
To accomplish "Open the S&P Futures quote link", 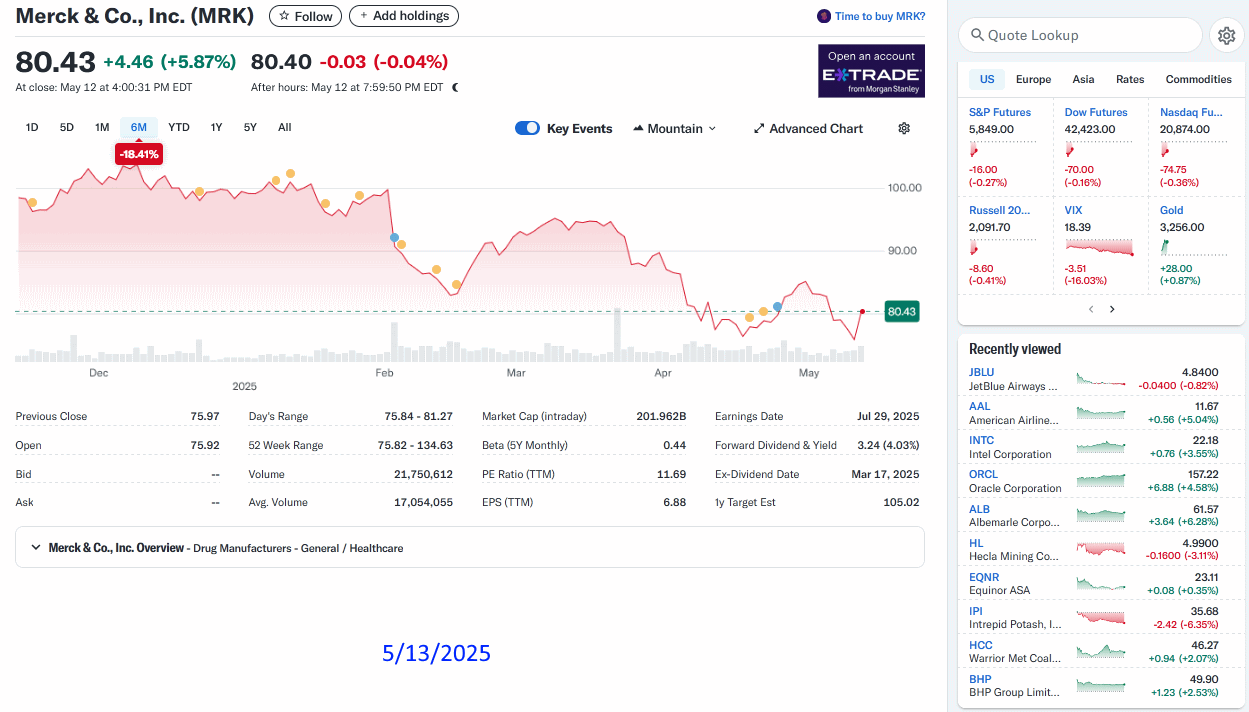I will point(1000,112).
